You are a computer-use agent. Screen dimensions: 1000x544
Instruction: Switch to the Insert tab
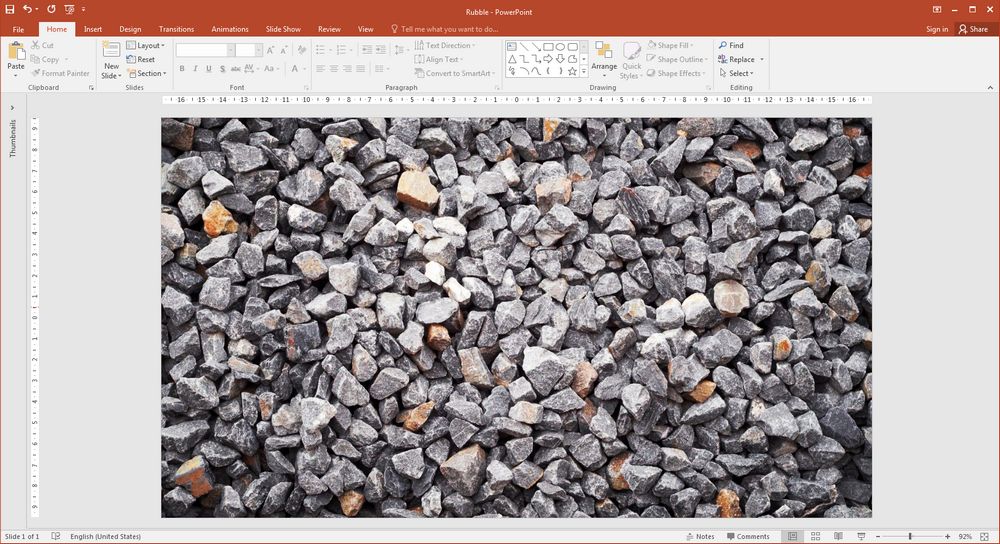92,29
